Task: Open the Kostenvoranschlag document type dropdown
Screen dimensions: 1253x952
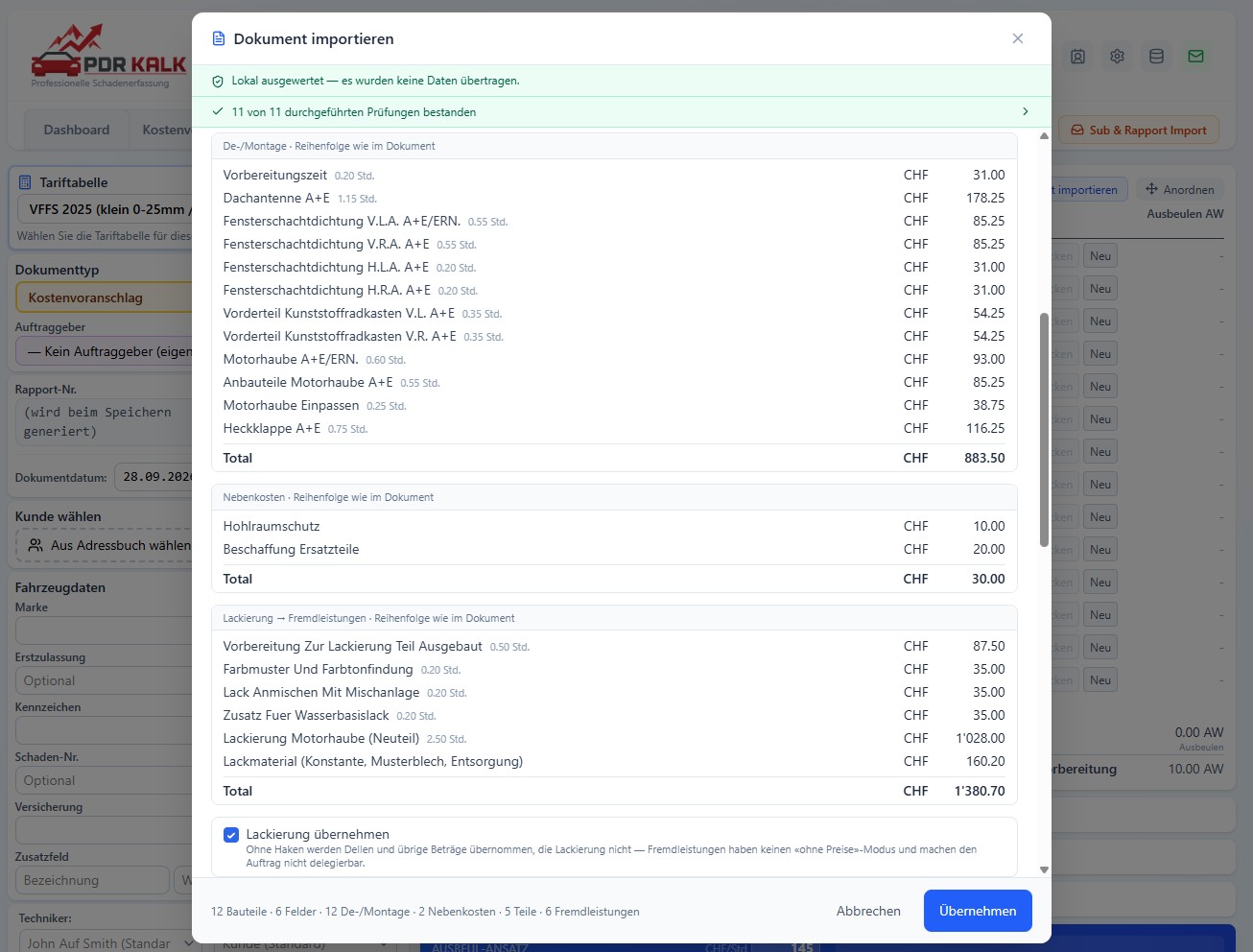Action: click(x=106, y=297)
